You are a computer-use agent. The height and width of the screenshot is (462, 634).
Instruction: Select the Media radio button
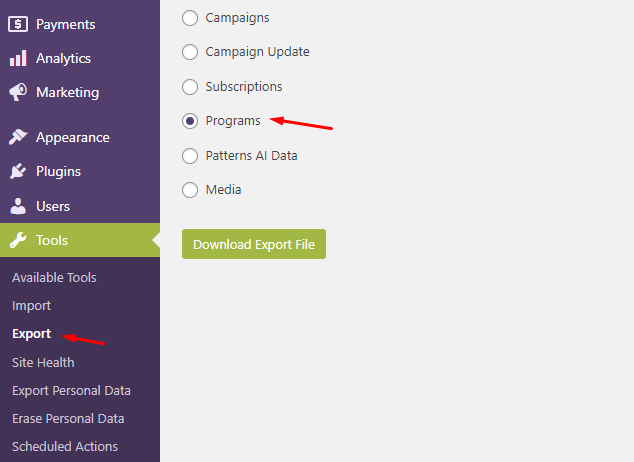click(190, 190)
